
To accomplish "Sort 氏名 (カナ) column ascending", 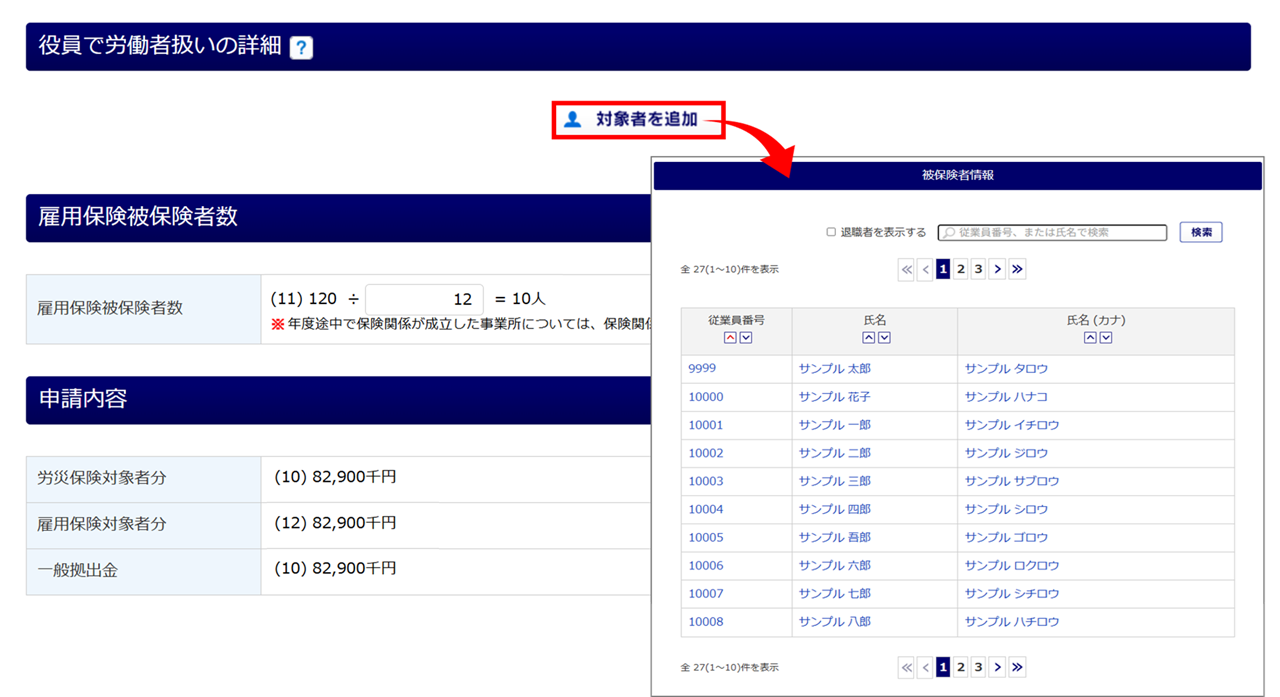I will tap(1089, 338).
